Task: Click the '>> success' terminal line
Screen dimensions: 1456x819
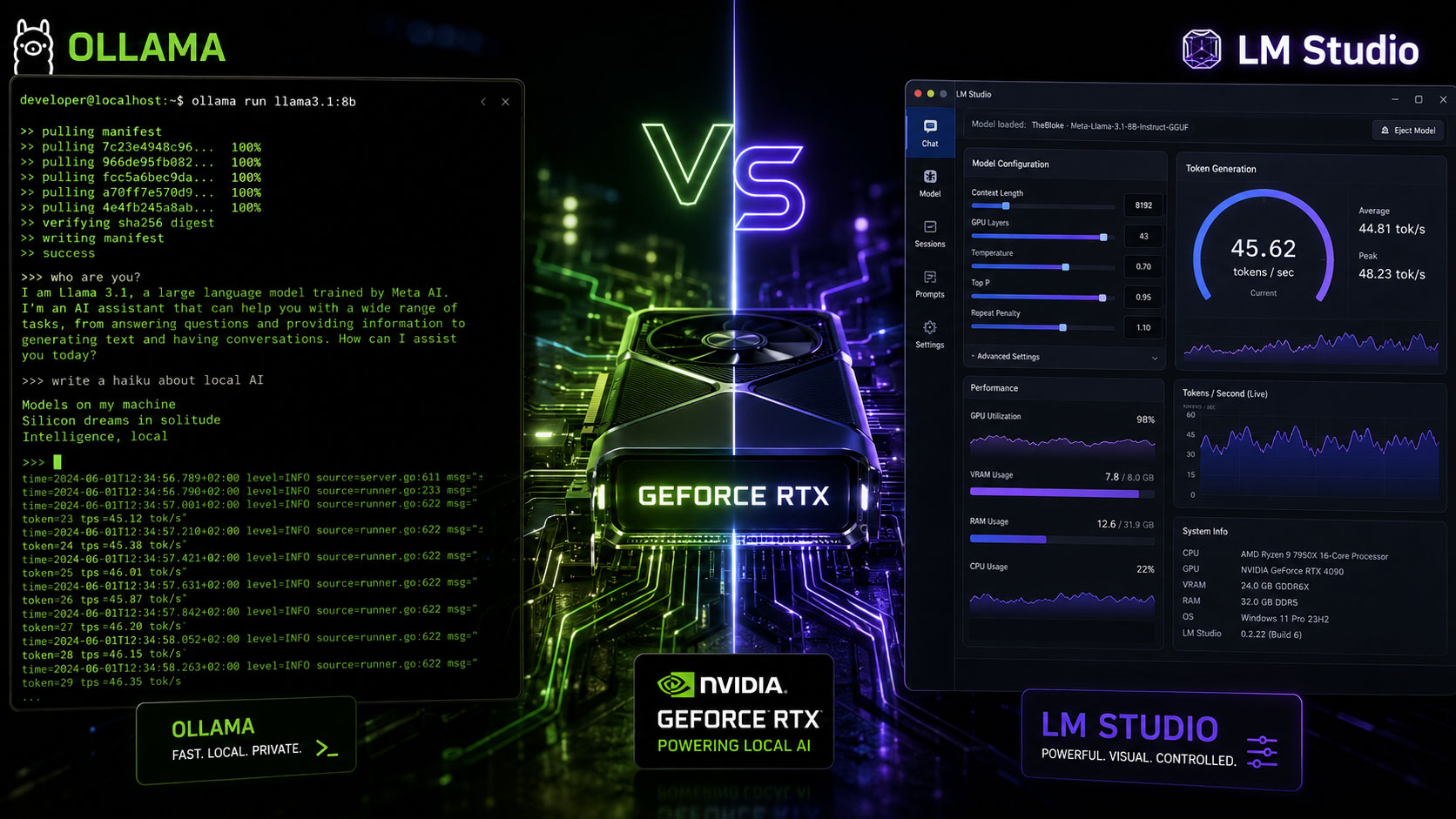Action: click(x=57, y=253)
